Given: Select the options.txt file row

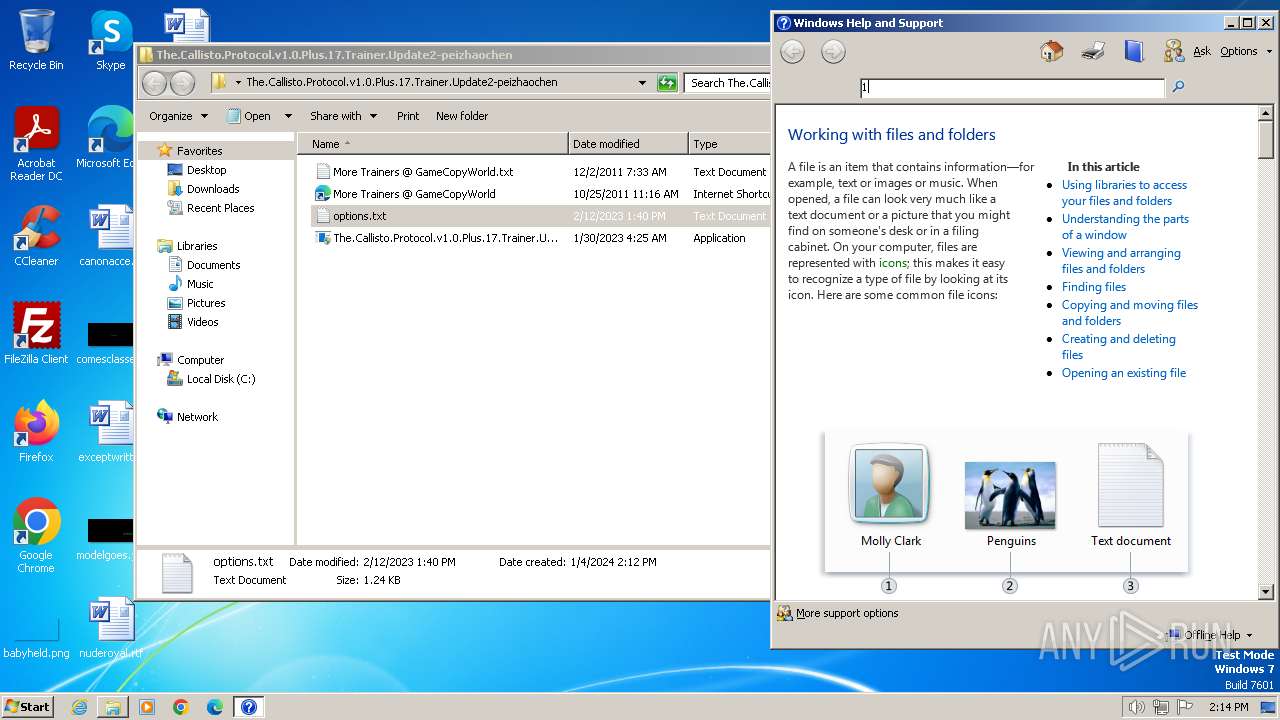Looking at the screenshot, I should tap(540, 216).
